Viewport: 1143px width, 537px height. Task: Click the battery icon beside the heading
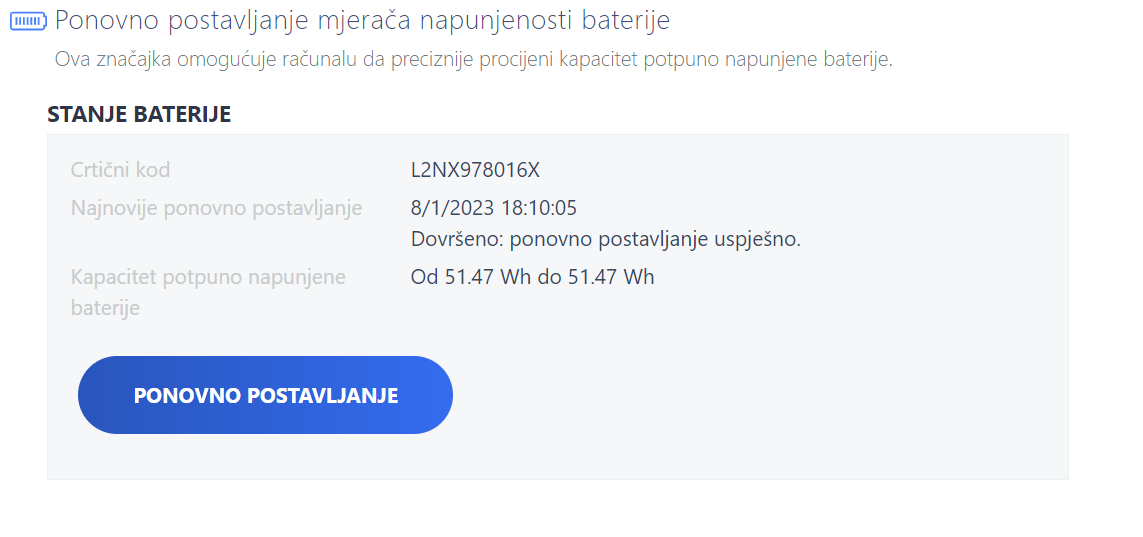pos(28,20)
